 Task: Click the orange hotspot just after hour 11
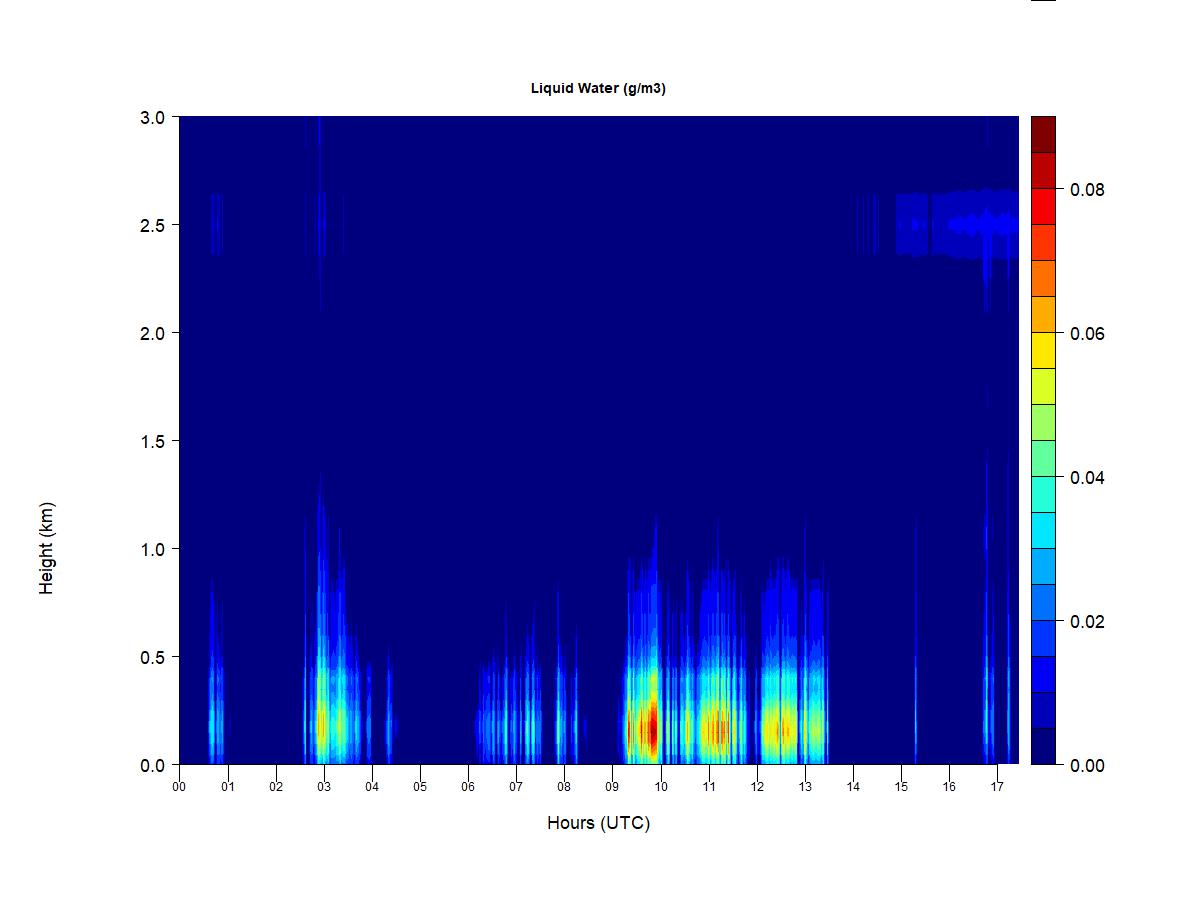point(716,730)
